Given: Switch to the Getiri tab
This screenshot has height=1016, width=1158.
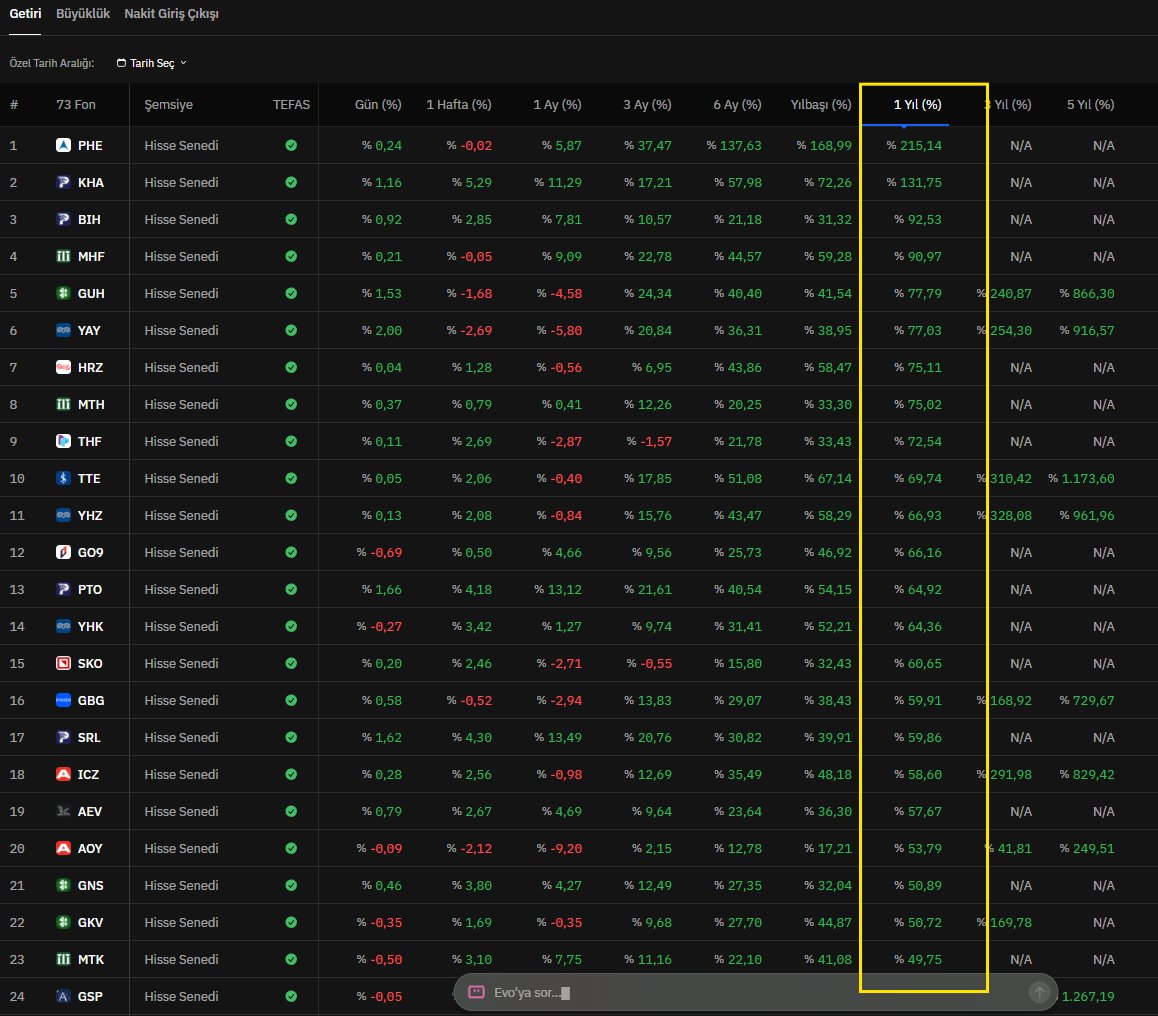Looking at the screenshot, I should coord(25,13).
